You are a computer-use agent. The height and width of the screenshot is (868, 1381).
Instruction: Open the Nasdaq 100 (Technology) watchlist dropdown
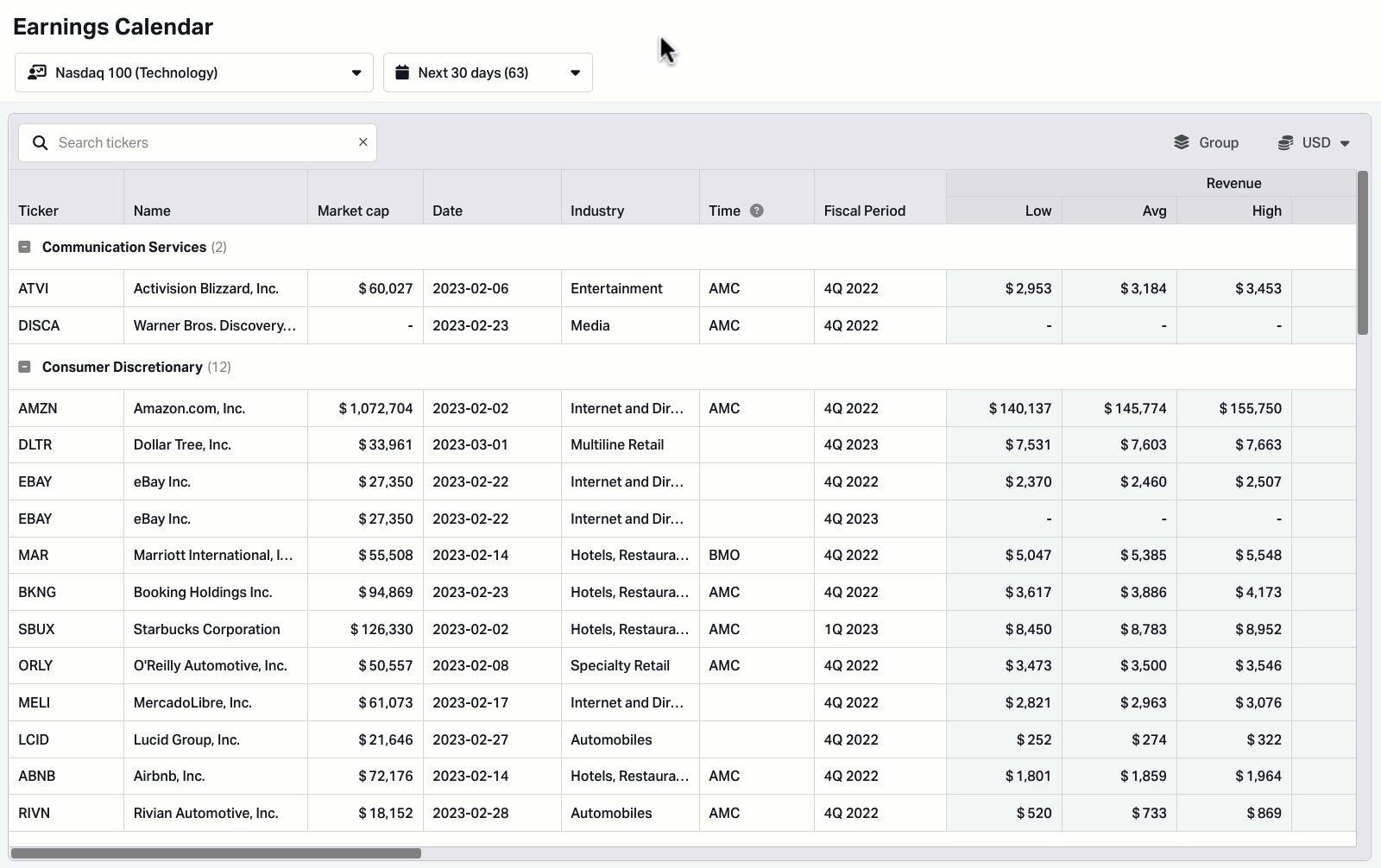pos(193,72)
